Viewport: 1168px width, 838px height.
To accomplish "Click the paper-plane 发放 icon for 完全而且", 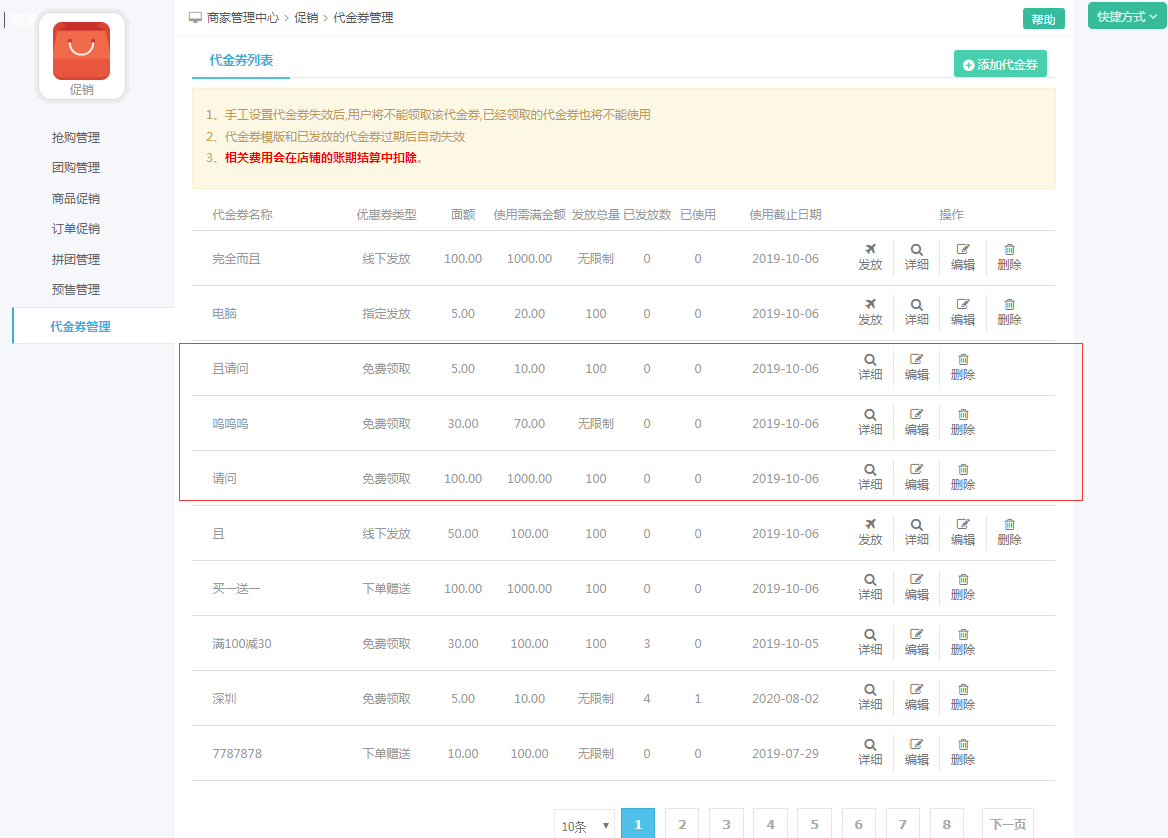I will point(870,257).
